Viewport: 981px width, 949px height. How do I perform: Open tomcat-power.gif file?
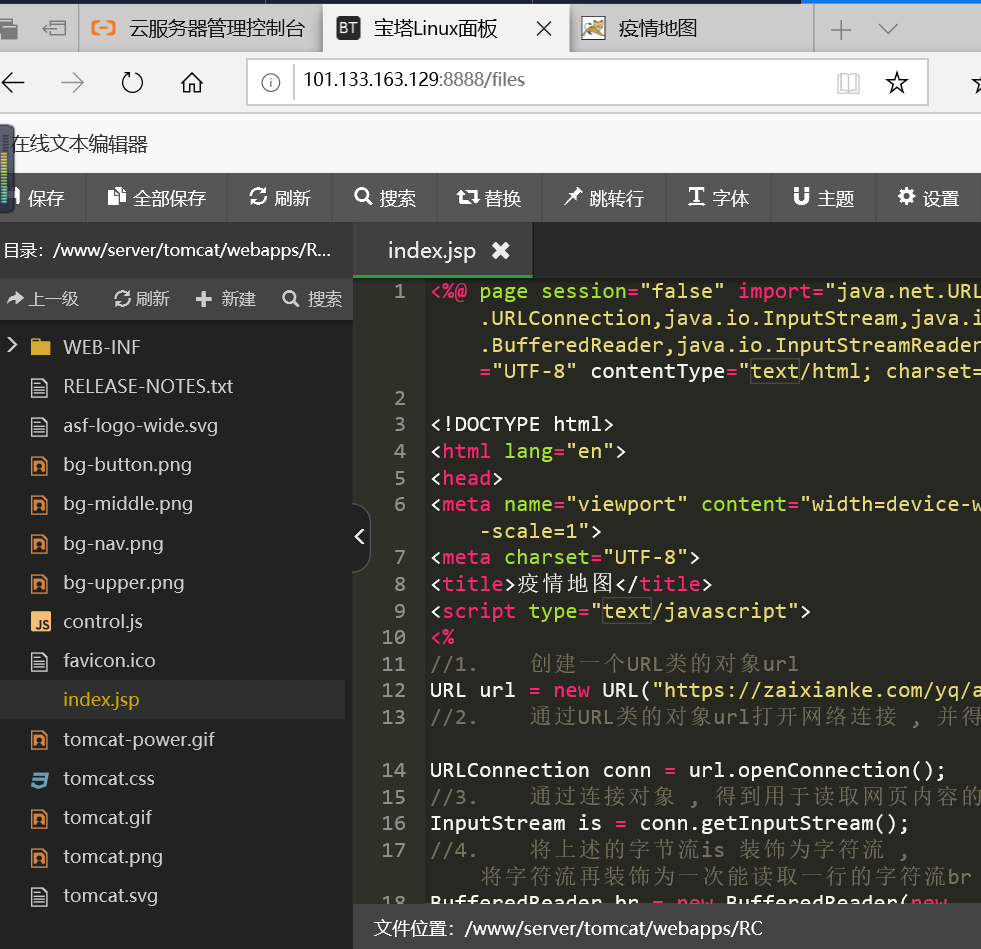click(x=138, y=739)
